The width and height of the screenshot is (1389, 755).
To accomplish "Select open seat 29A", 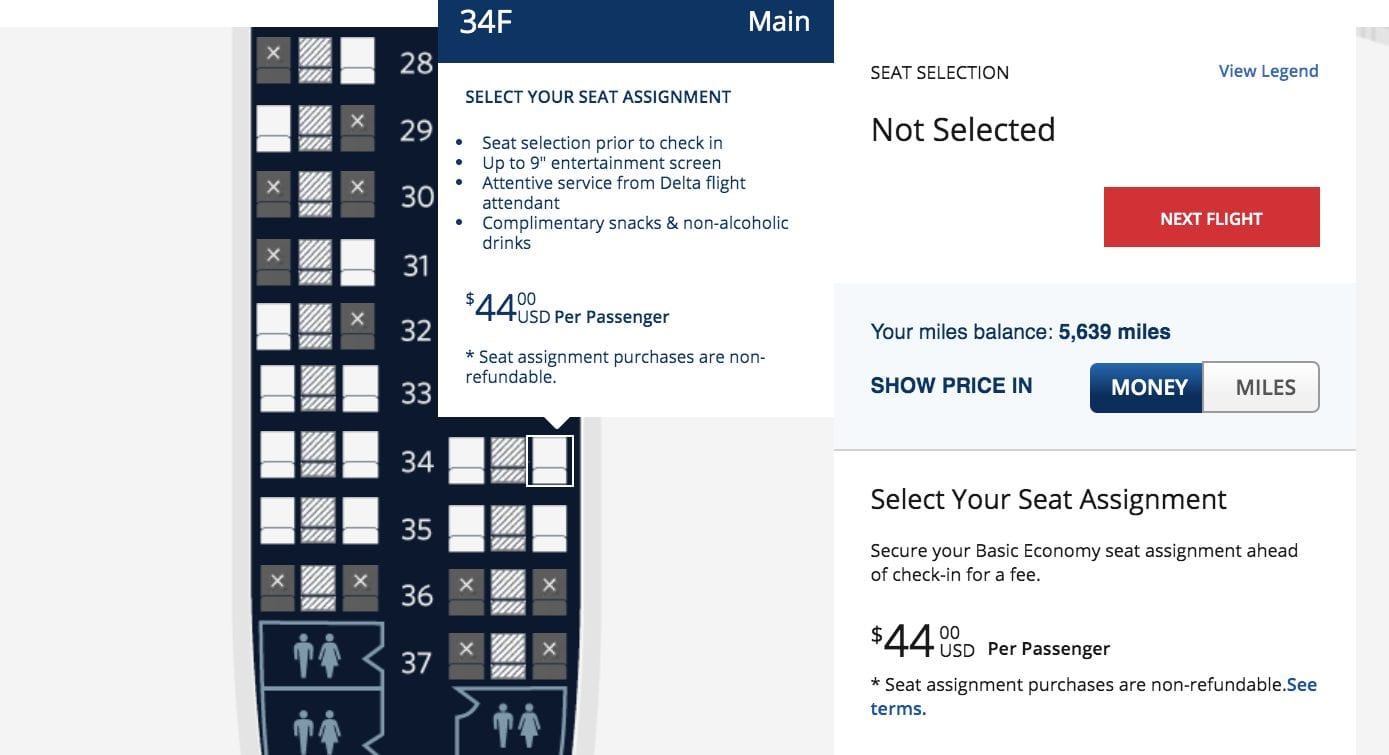I will [x=273, y=127].
